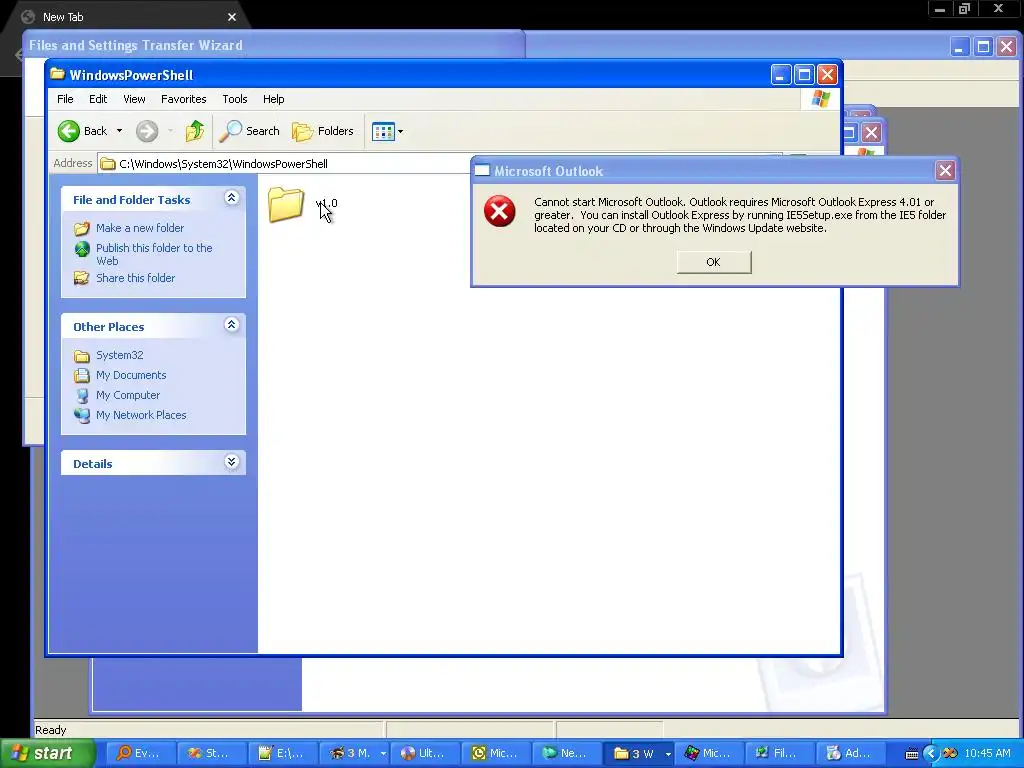Viewport: 1024px width, 768px height.
Task: Click Share this folder link
Action: coord(135,278)
